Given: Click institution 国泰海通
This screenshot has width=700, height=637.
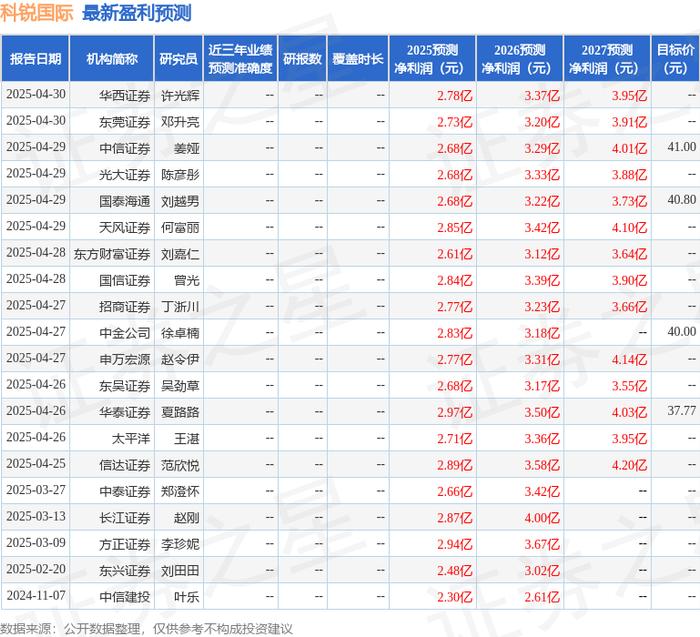Looking at the screenshot, I should (125, 201).
